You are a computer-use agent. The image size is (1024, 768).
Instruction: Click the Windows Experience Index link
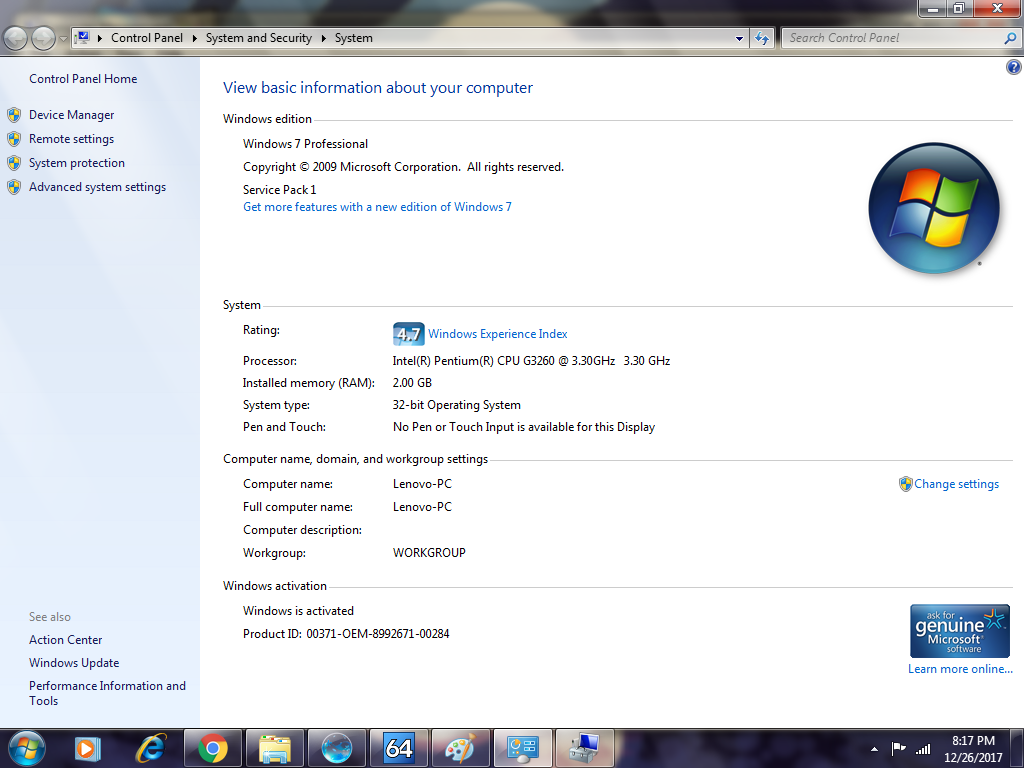(x=497, y=334)
